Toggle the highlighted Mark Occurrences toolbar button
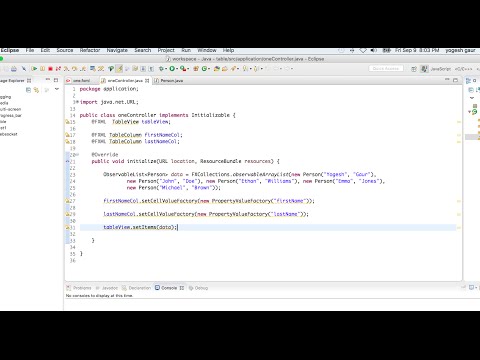 coord(119,69)
